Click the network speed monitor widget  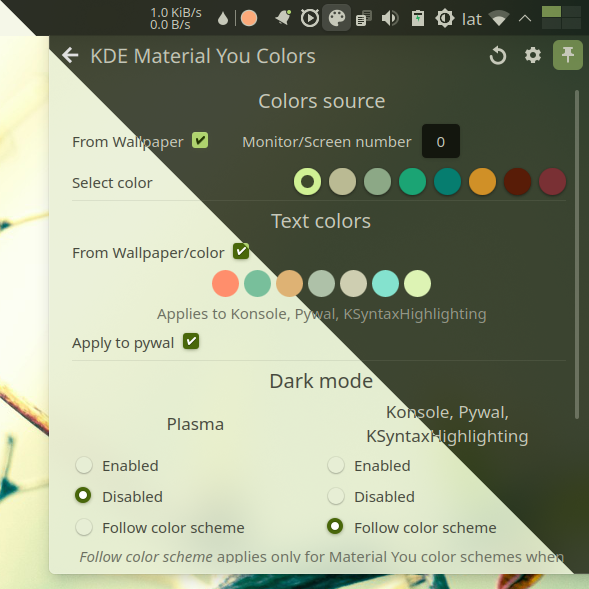click(x=175, y=18)
